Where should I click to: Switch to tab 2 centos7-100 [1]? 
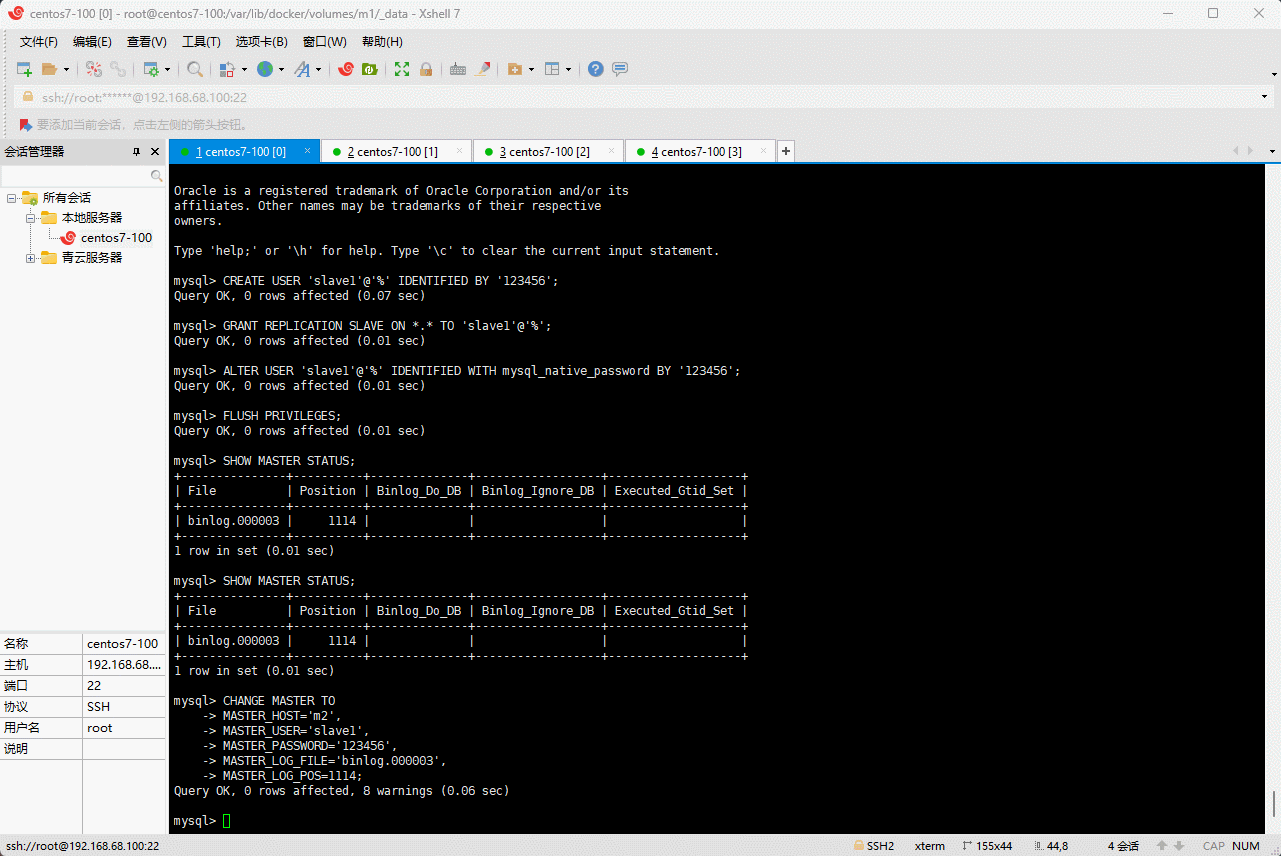coord(396,151)
